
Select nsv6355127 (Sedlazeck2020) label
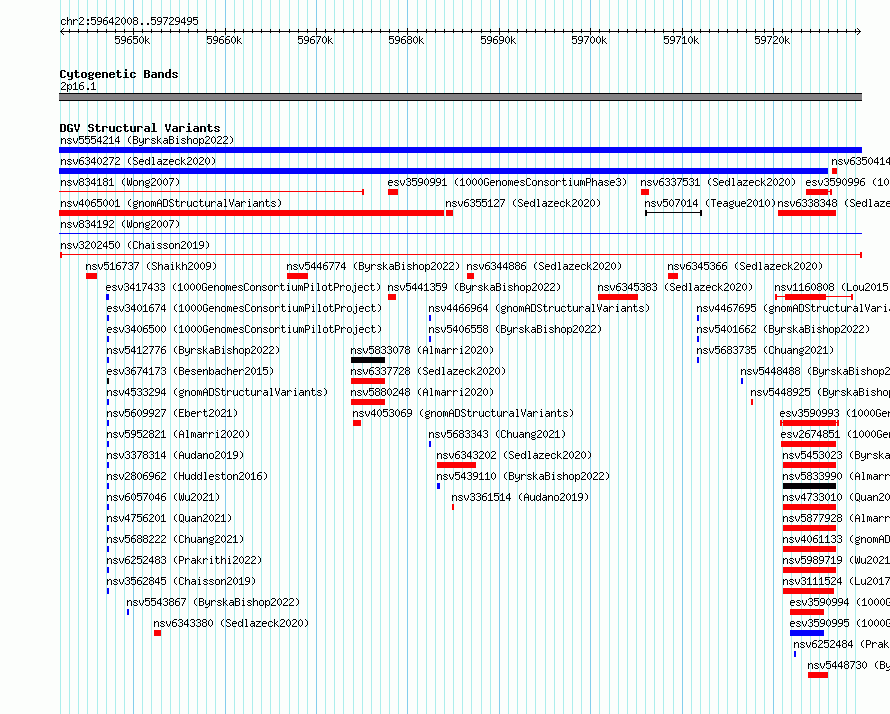(x=523, y=203)
